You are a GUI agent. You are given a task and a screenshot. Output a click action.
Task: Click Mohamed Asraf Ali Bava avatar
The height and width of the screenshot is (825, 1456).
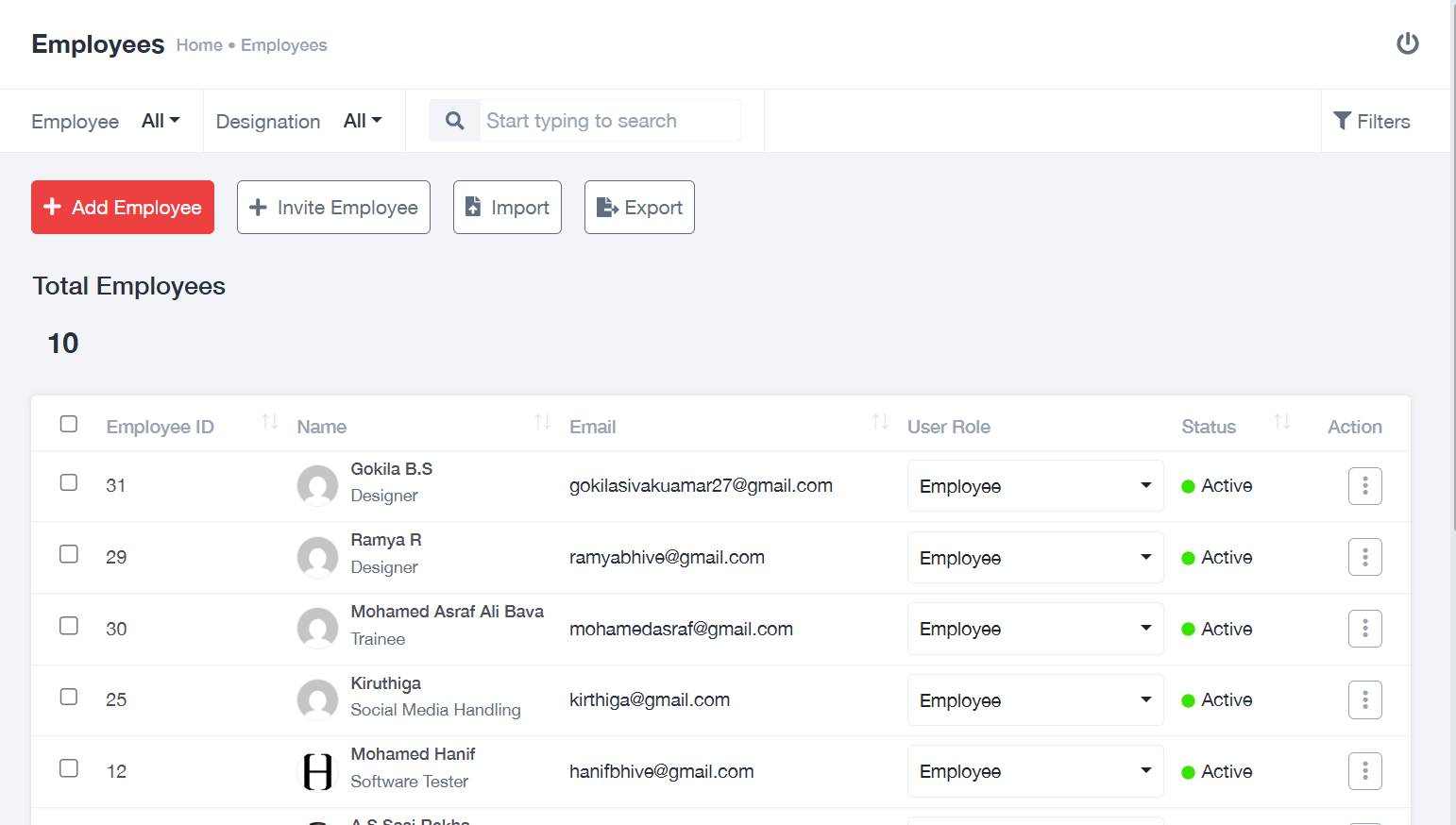tap(317, 628)
